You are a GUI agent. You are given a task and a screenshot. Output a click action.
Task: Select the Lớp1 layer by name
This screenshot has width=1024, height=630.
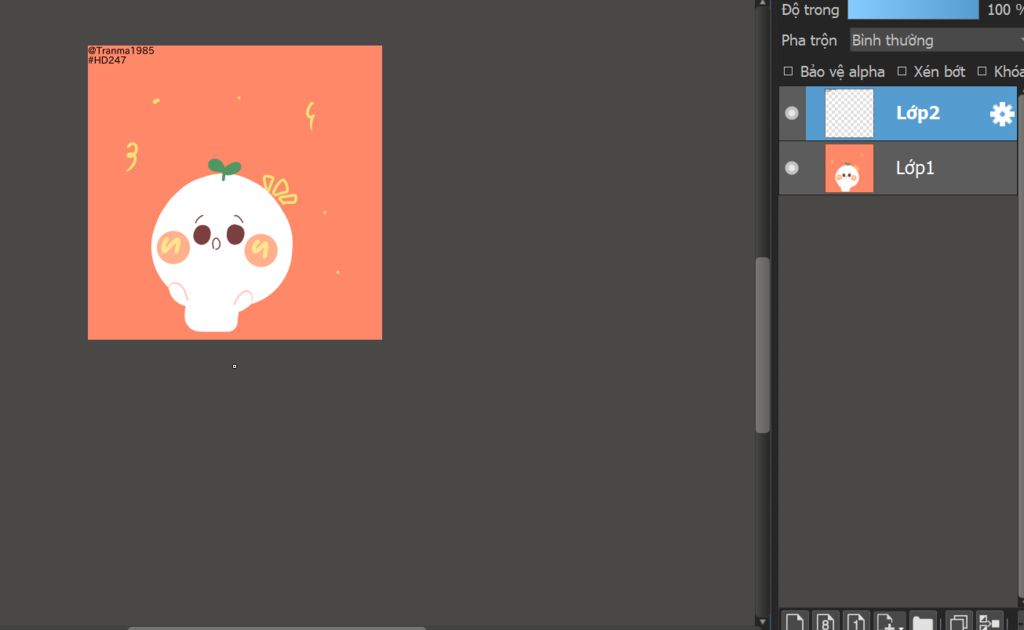[914, 168]
